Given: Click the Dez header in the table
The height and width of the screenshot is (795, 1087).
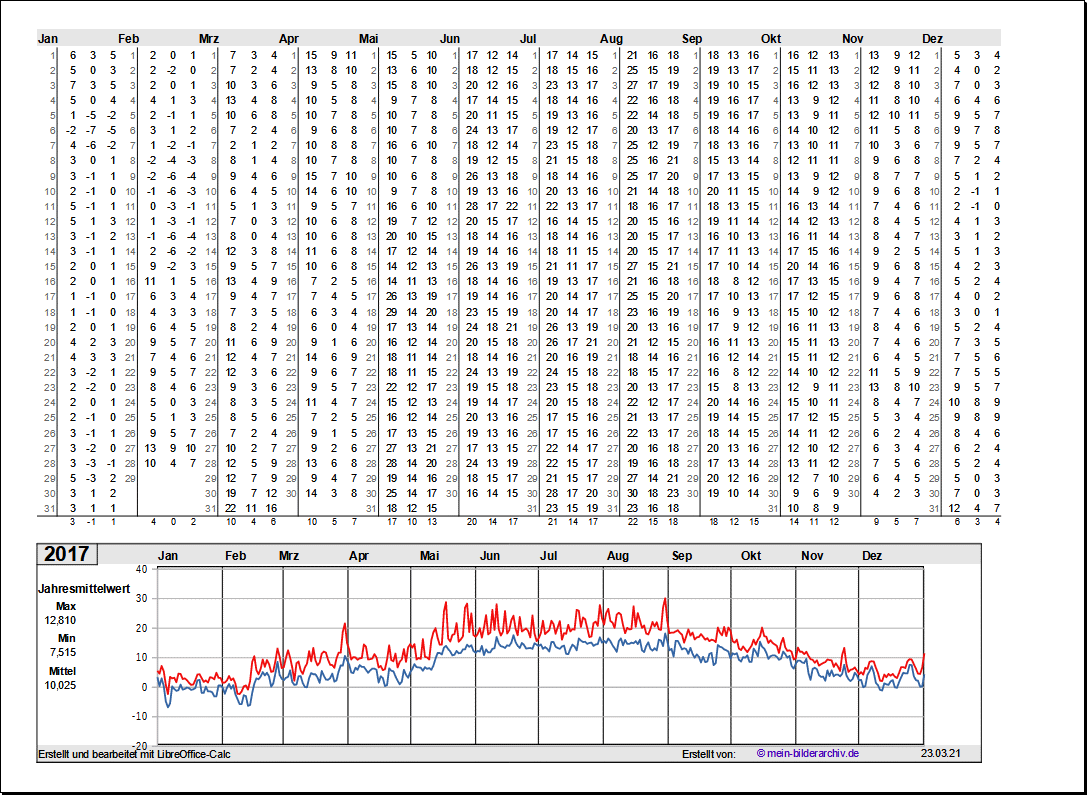Looking at the screenshot, I should click(932, 39).
